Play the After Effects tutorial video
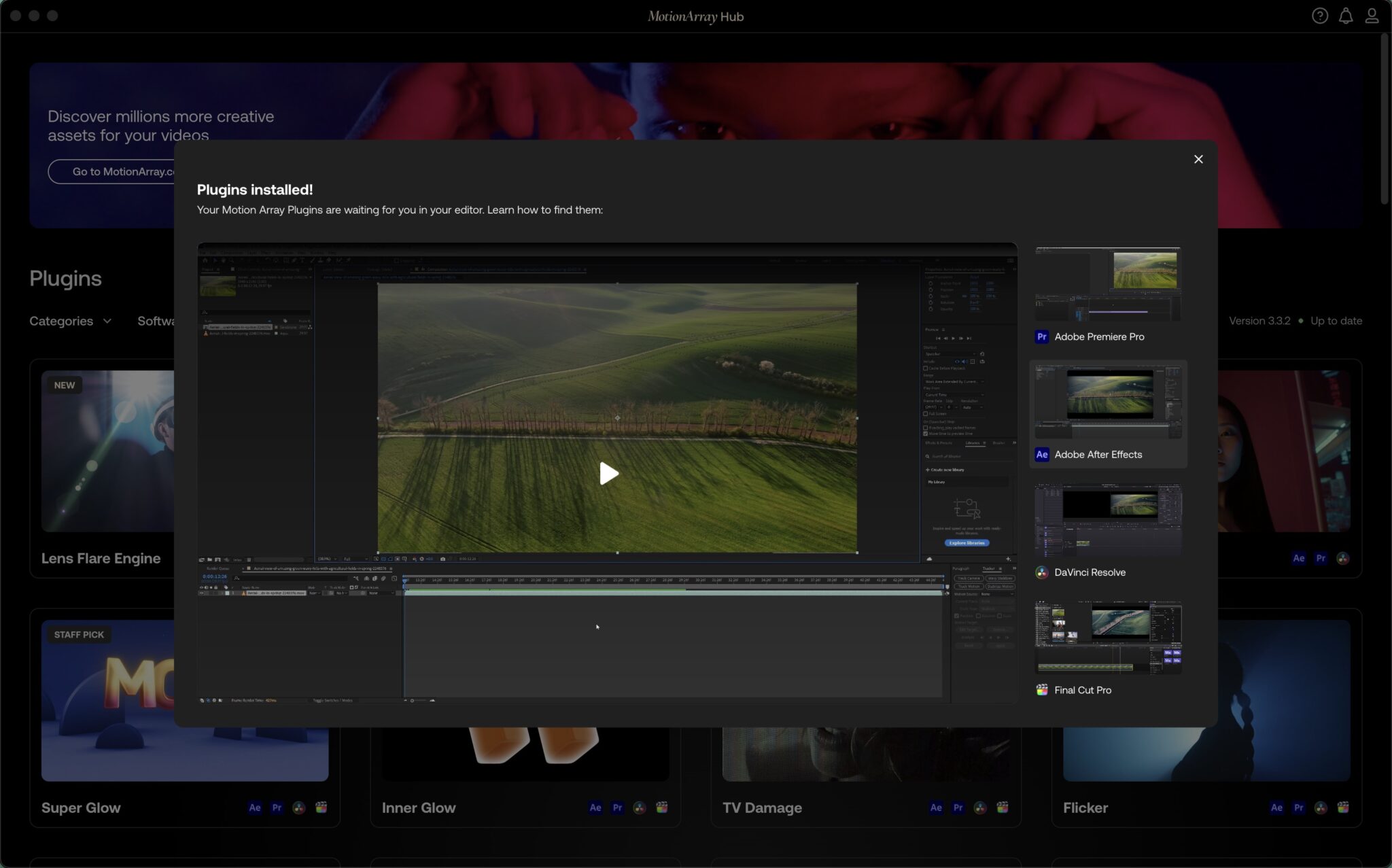This screenshot has width=1392, height=868. coord(608,473)
